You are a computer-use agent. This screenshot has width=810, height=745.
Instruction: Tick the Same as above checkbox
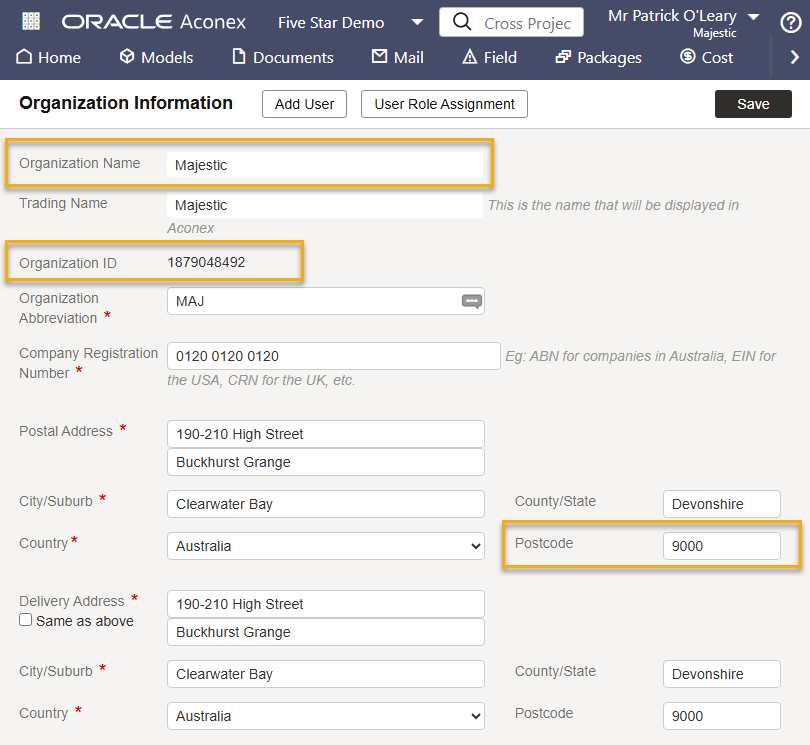click(26, 620)
